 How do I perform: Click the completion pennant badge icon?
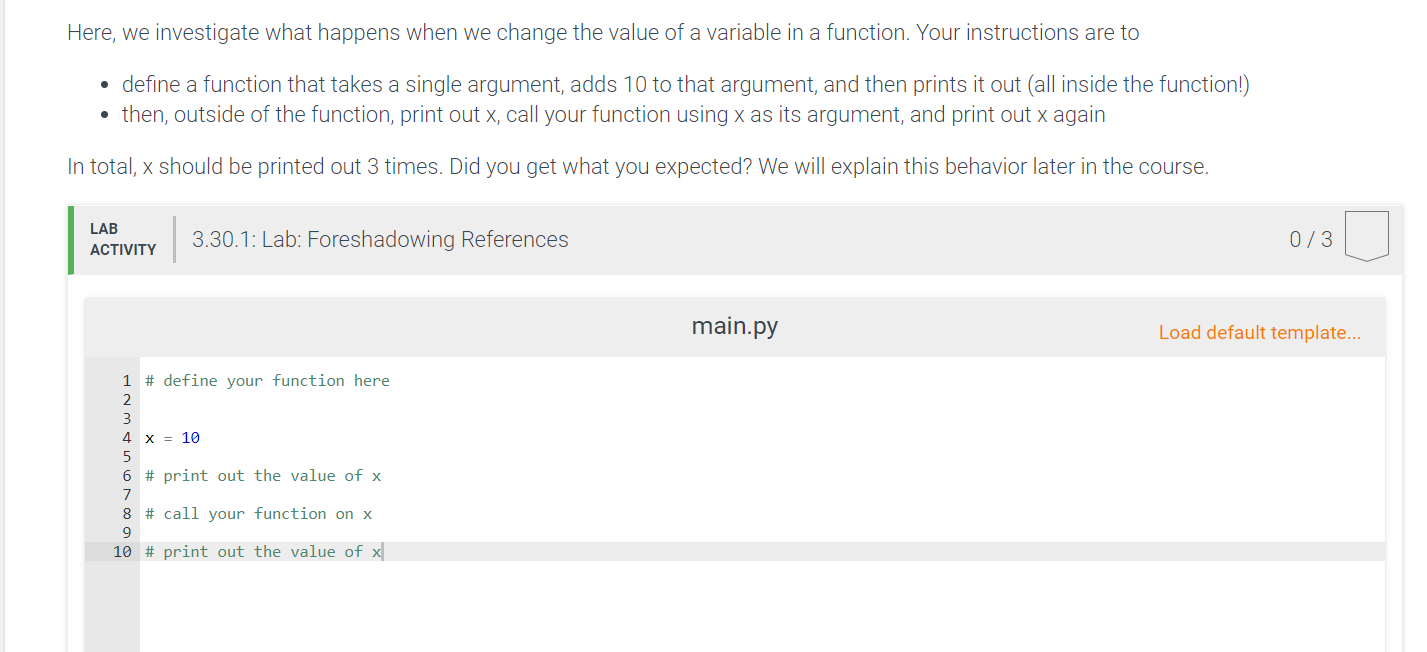click(1367, 235)
